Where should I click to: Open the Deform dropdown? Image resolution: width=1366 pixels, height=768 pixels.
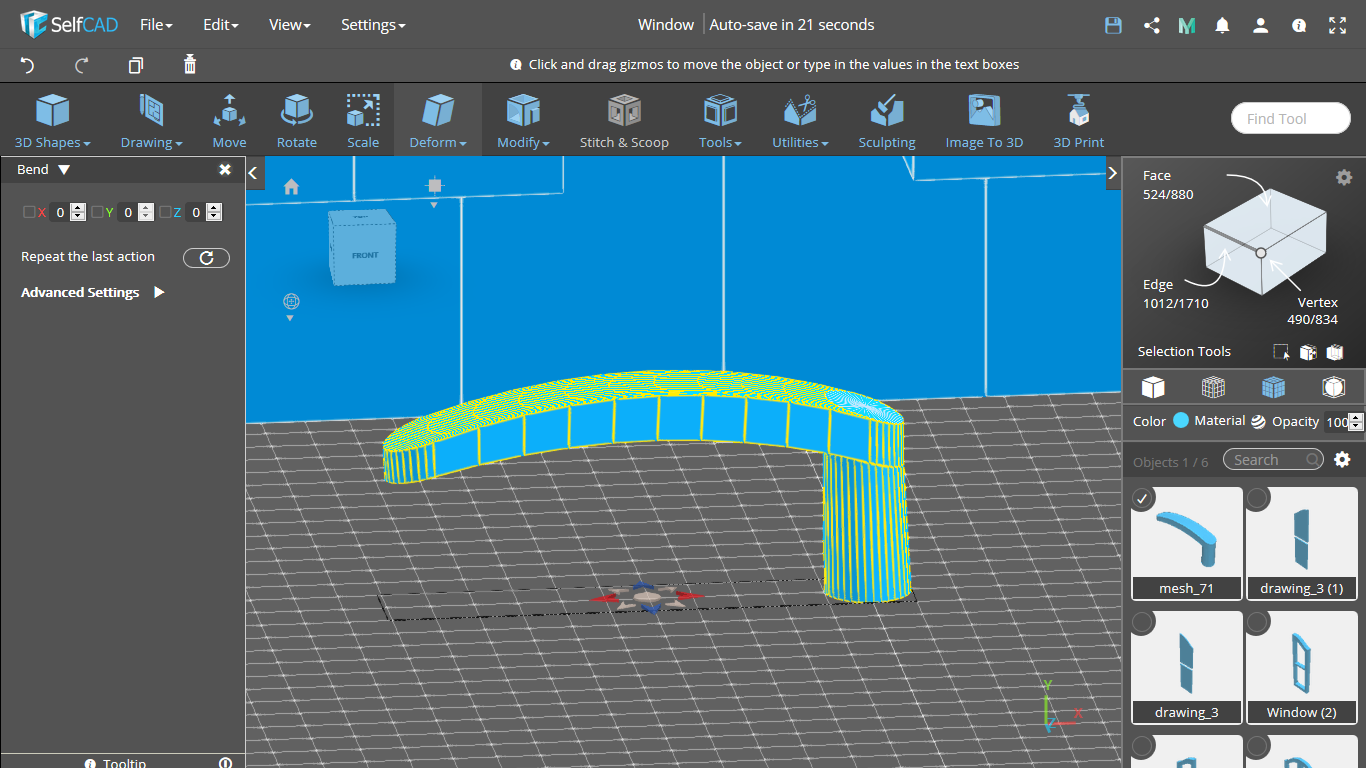438,120
